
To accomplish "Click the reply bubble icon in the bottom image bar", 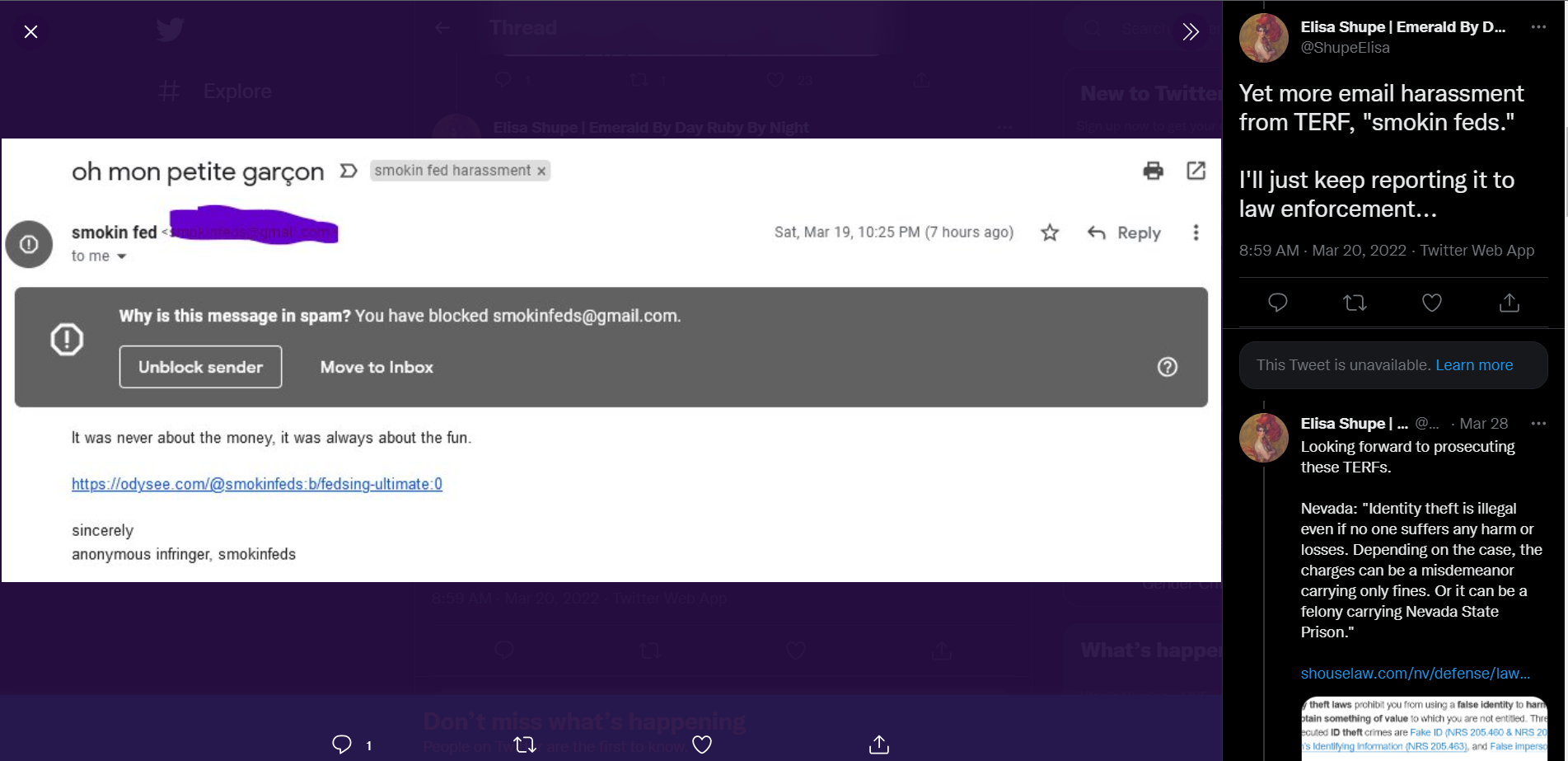I will click(342, 745).
